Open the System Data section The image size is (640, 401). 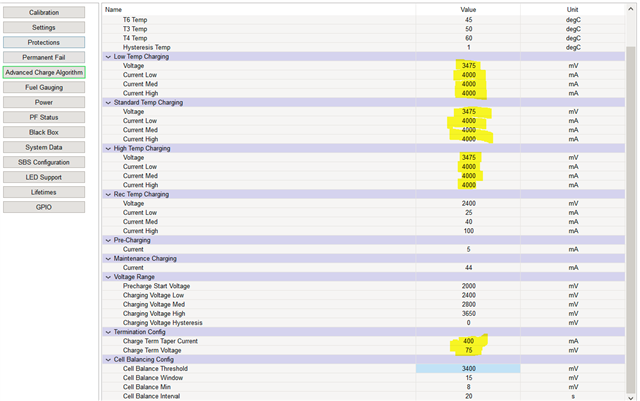[44, 147]
